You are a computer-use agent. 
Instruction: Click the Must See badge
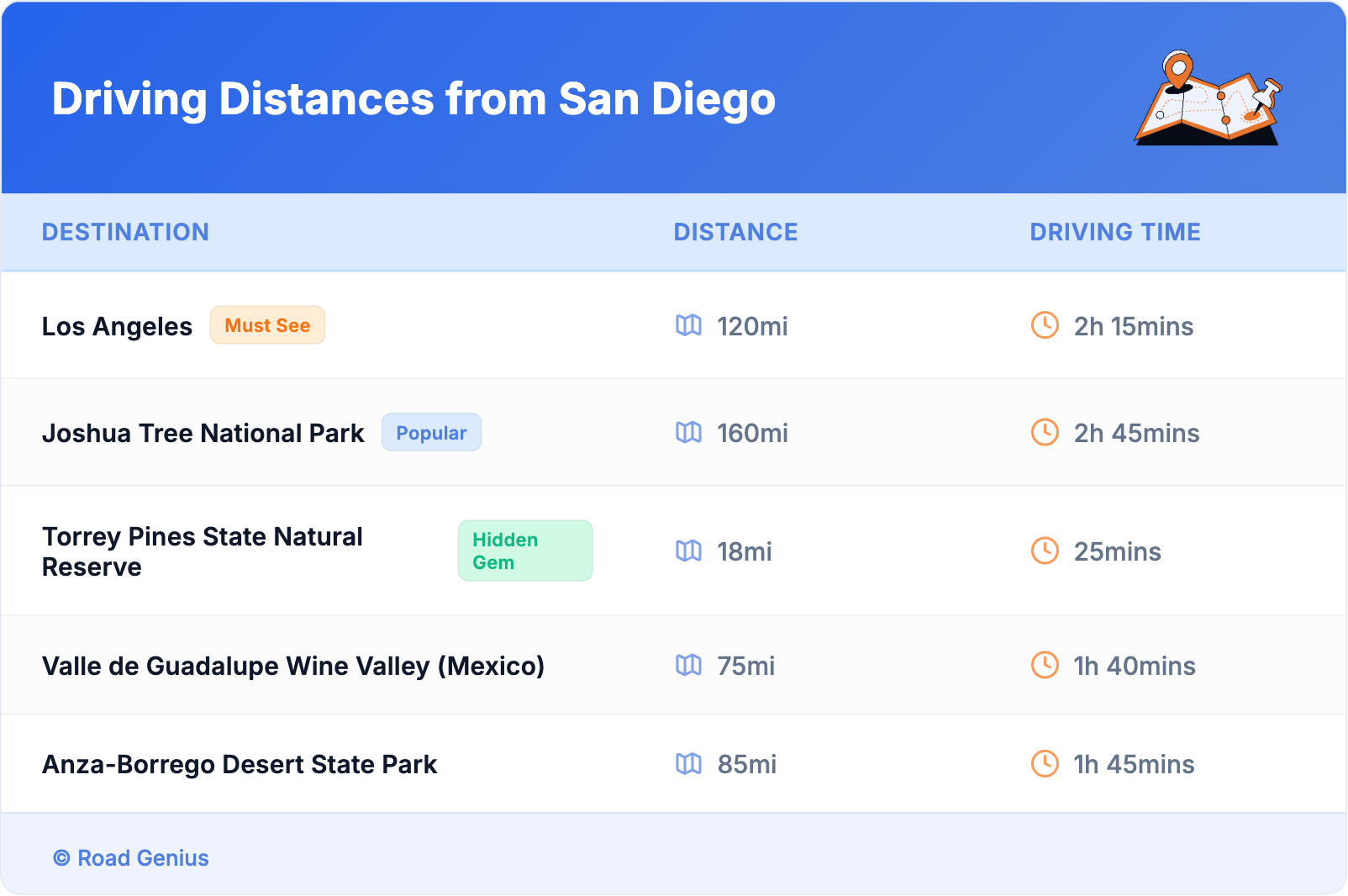pyautogui.click(x=267, y=325)
